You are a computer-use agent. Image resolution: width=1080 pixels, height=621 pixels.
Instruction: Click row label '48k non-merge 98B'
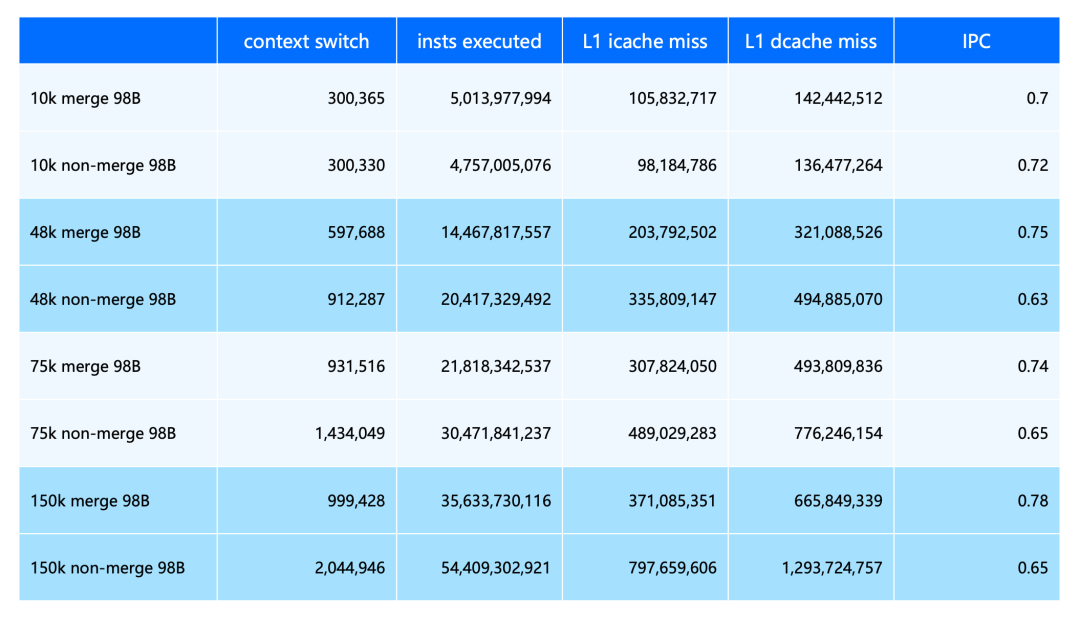click(x=103, y=299)
